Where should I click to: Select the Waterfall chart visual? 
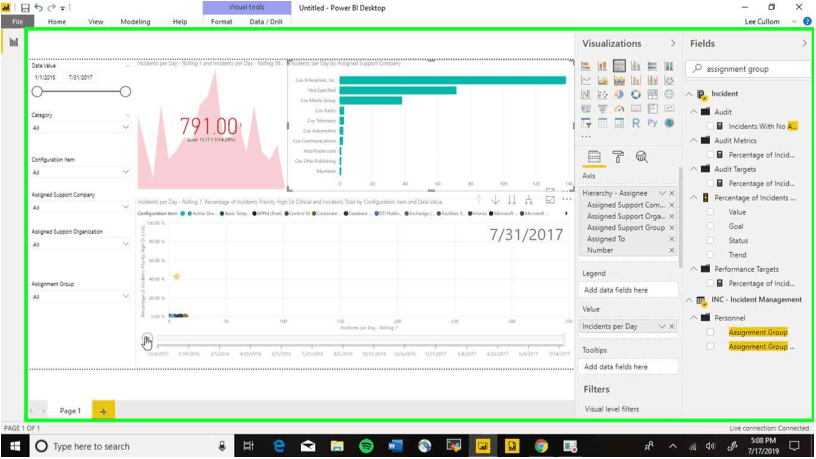586,94
